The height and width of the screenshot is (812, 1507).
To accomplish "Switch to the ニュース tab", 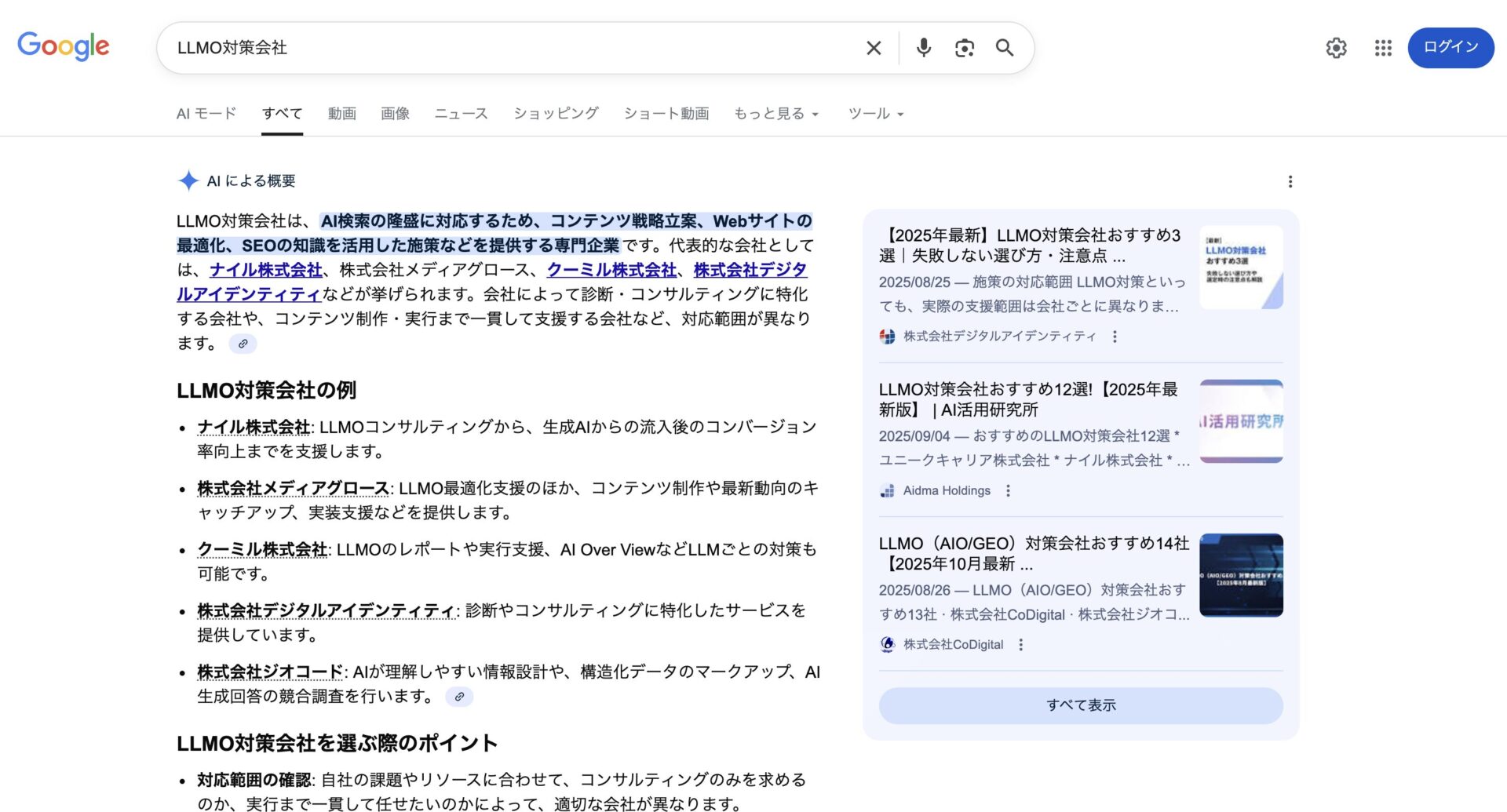I will coord(460,113).
